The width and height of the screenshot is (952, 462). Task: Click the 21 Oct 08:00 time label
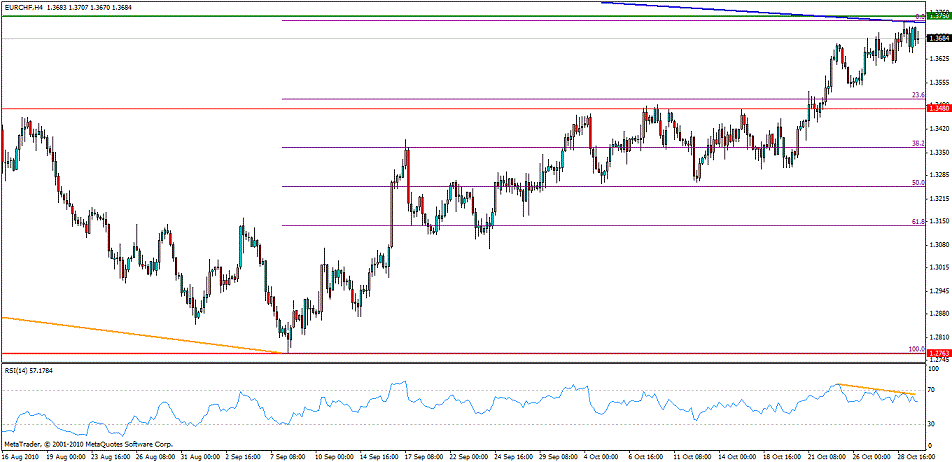pyautogui.click(x=828, y=455)
